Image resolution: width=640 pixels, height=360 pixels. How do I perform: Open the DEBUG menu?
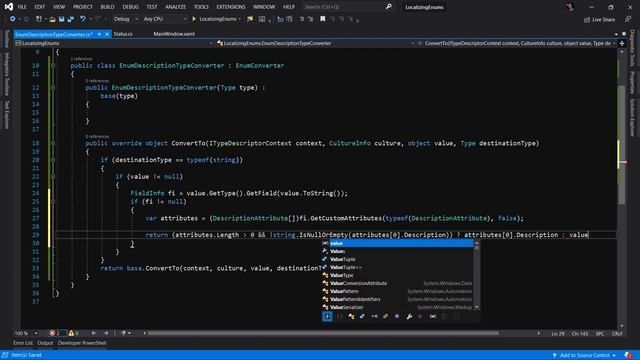131,7
